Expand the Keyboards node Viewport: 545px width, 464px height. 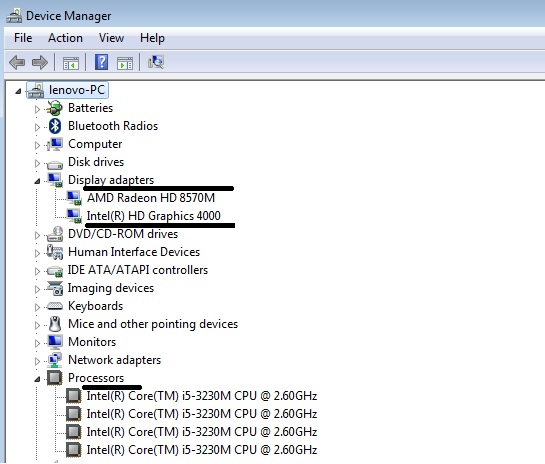click(x=37, y=307)
